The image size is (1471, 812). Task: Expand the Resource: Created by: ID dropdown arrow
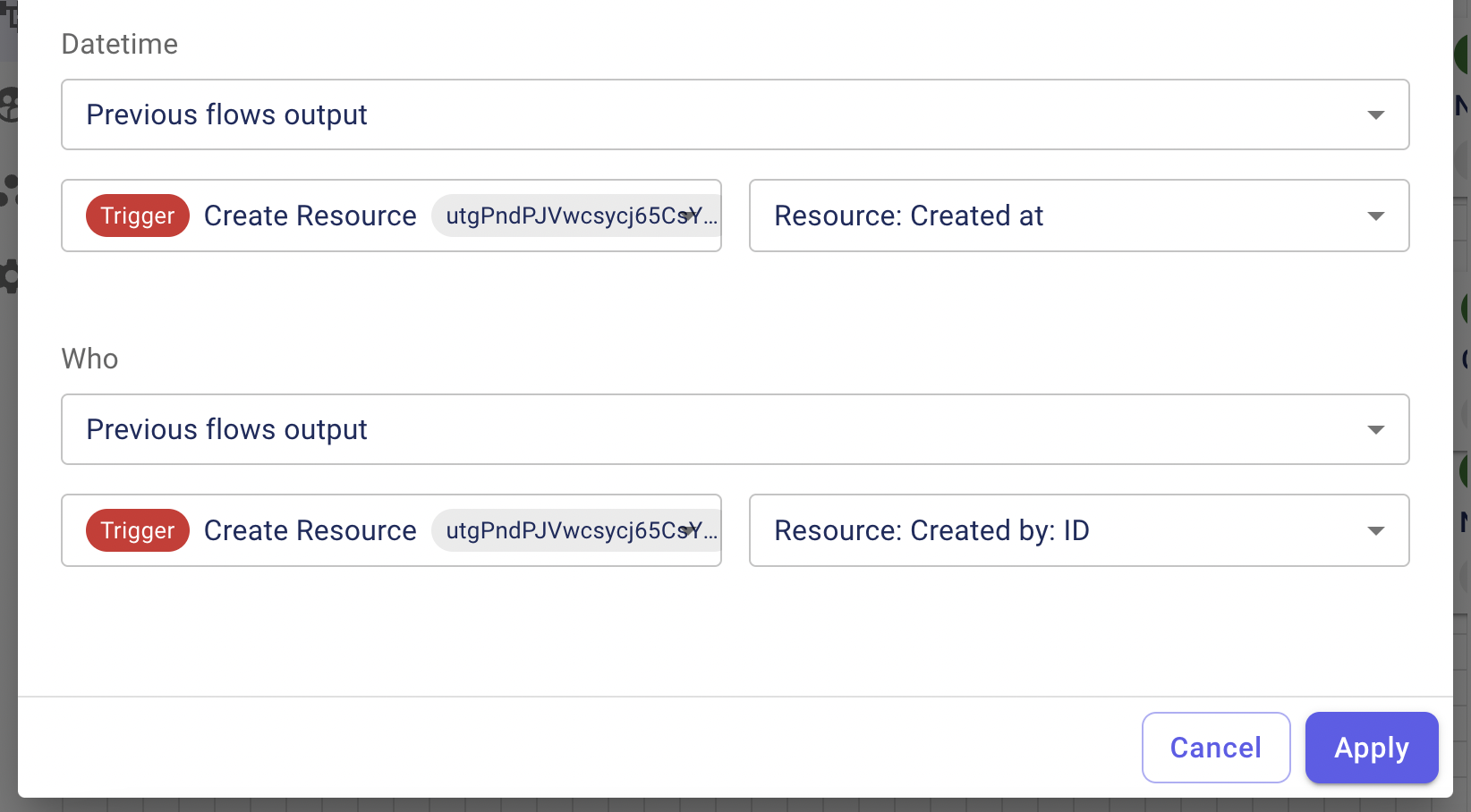1376,531
